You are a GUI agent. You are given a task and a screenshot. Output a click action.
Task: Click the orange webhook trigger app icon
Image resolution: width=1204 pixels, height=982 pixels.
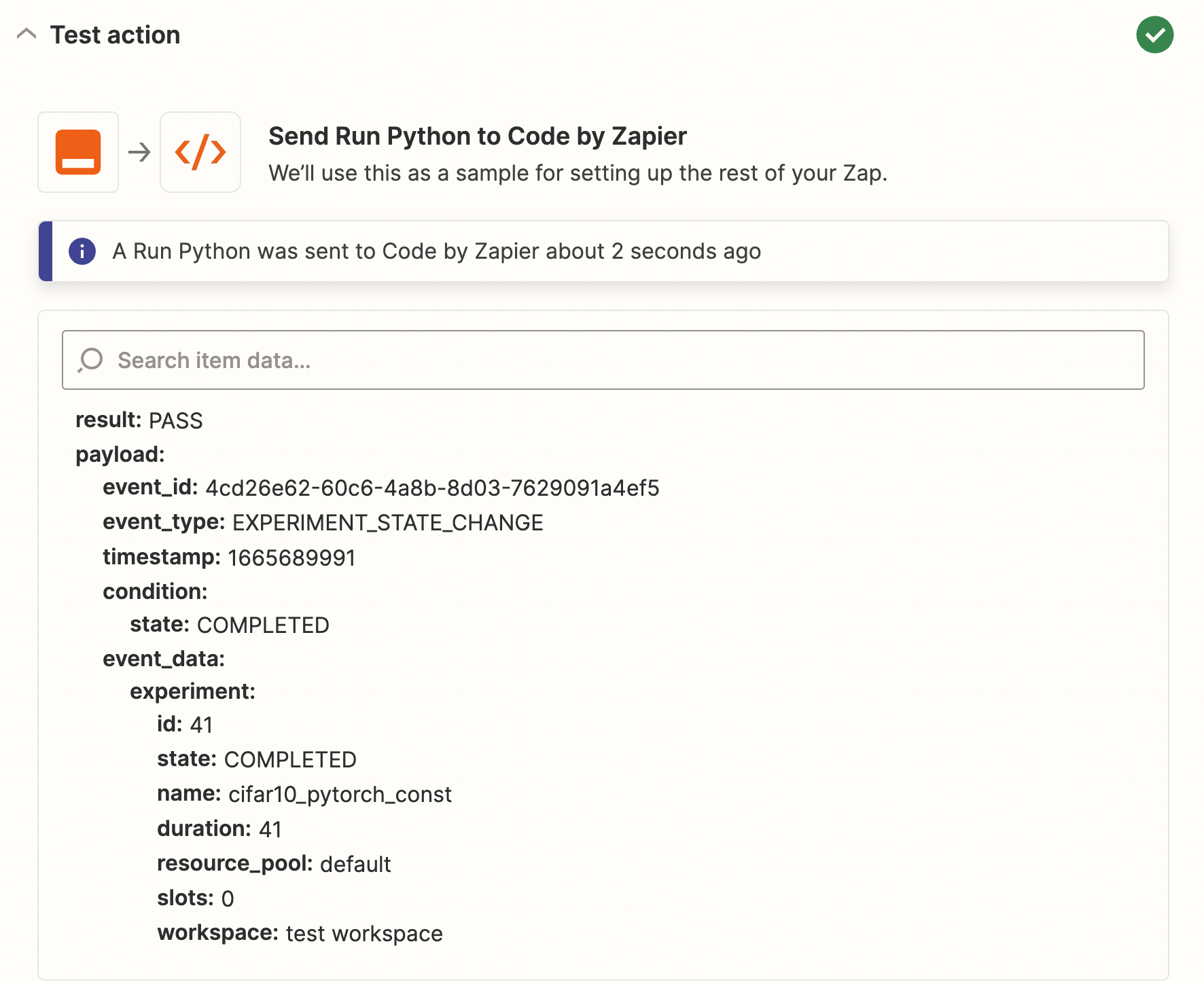pyautogui.click(x=78, y=152)
